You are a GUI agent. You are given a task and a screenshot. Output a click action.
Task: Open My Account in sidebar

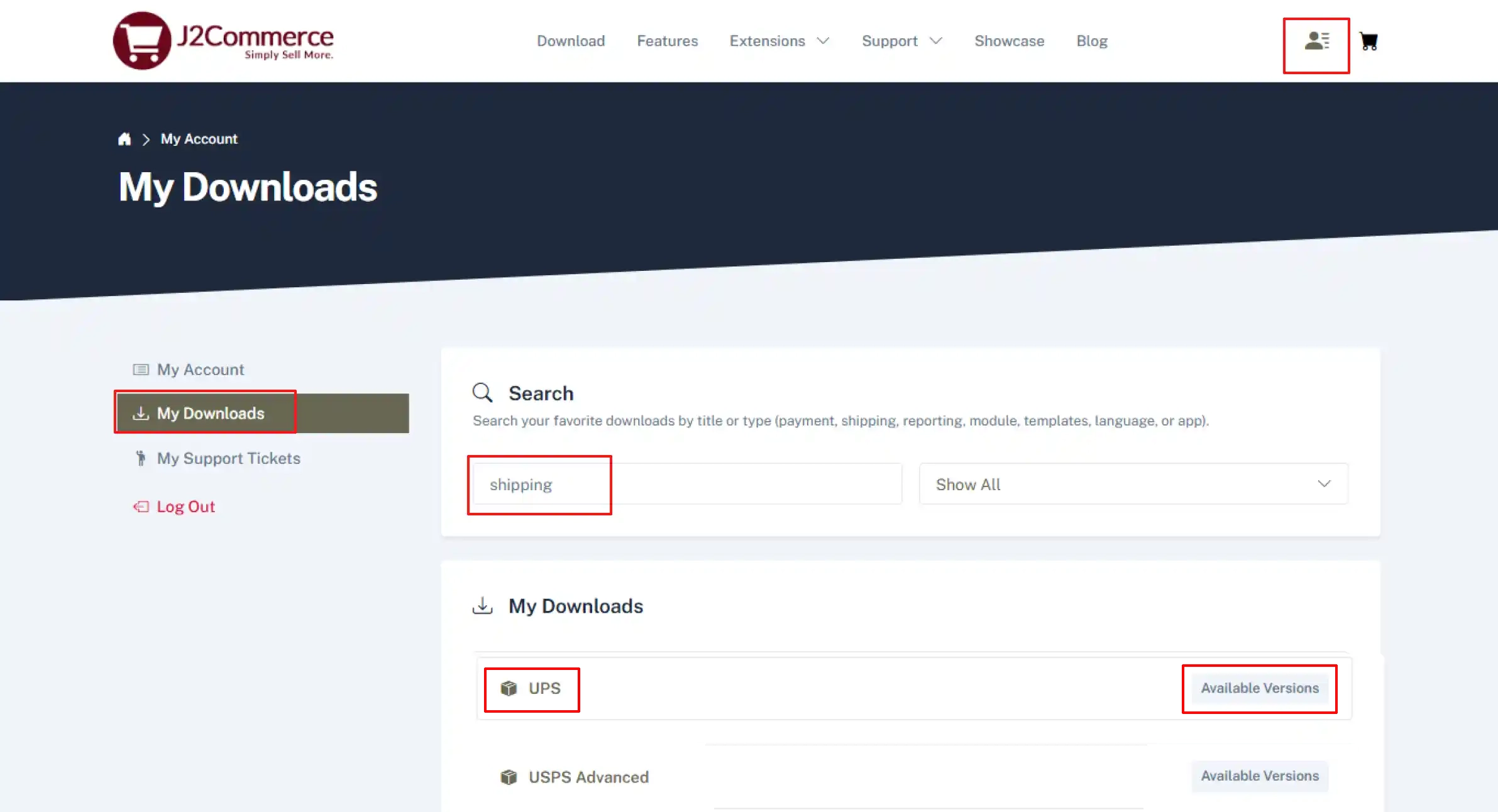click(201, 370)
